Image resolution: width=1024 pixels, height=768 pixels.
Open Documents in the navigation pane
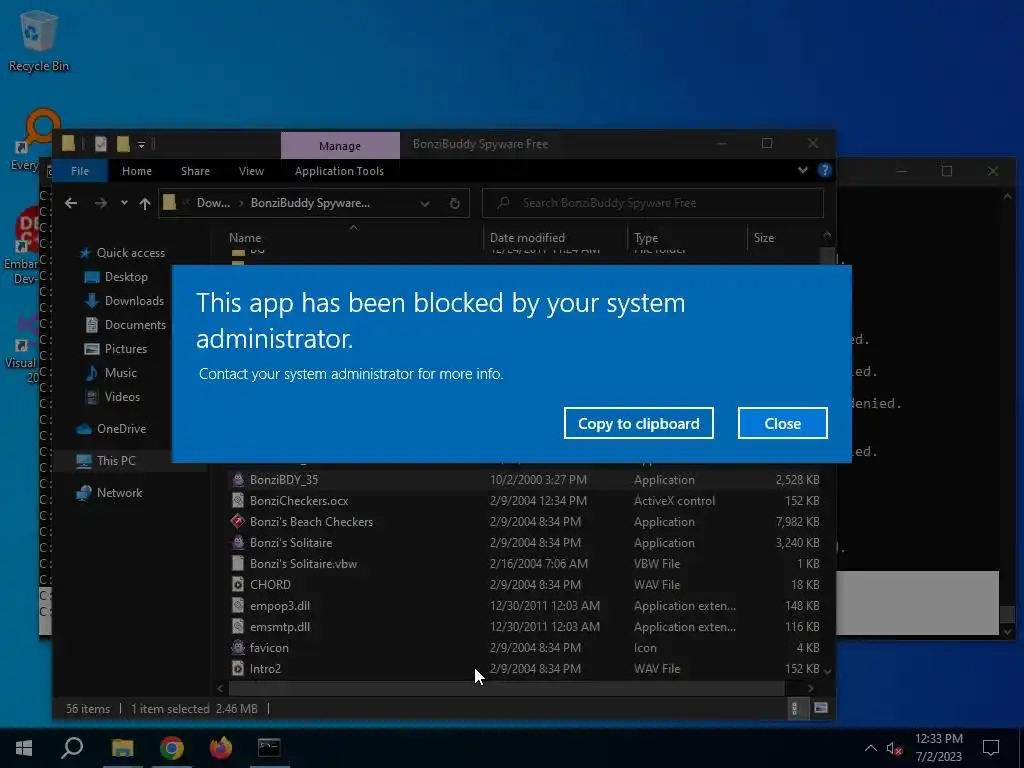pos(135,325)
